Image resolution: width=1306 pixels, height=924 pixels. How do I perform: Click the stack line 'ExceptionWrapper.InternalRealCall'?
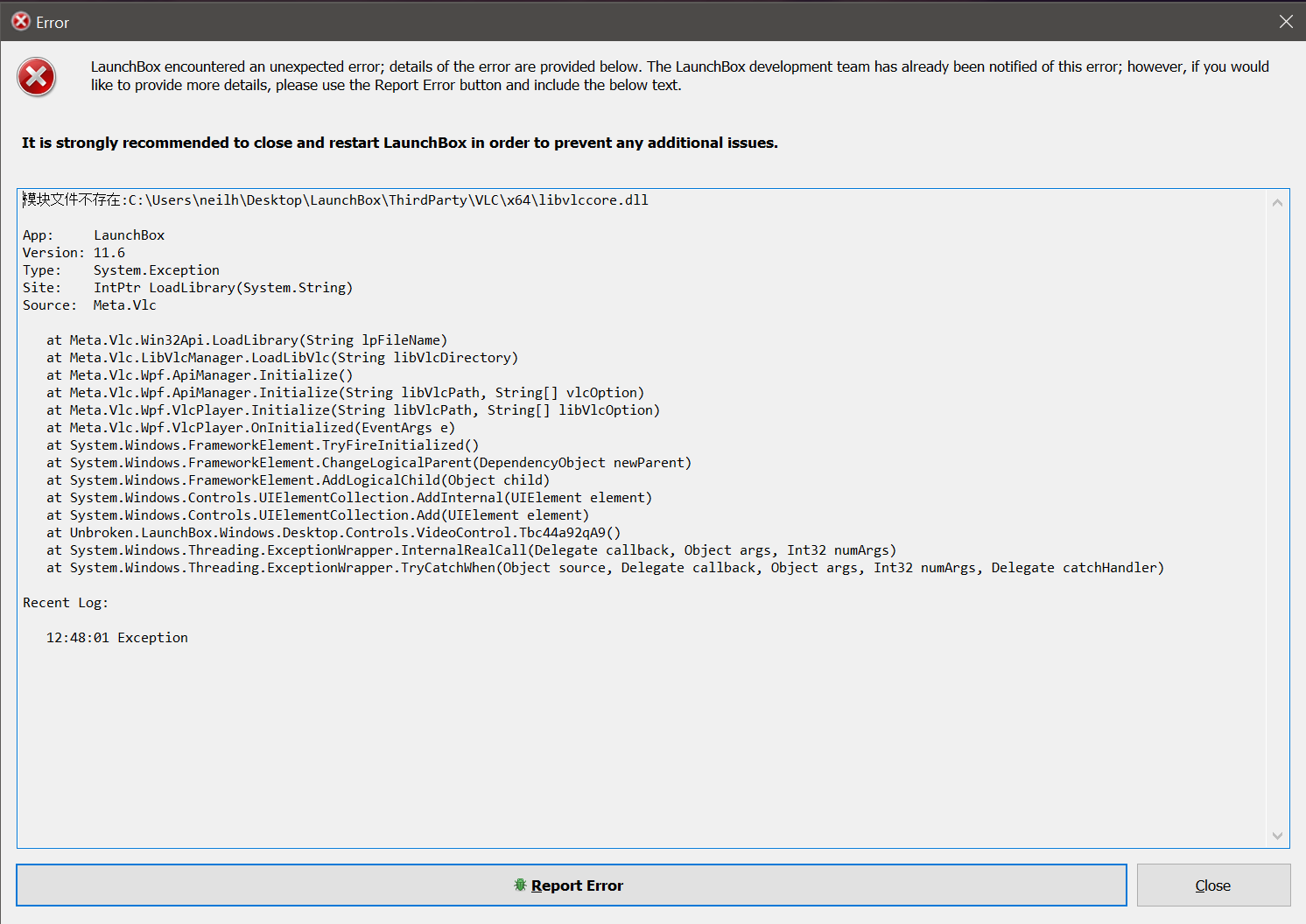(x=471, y=549)
